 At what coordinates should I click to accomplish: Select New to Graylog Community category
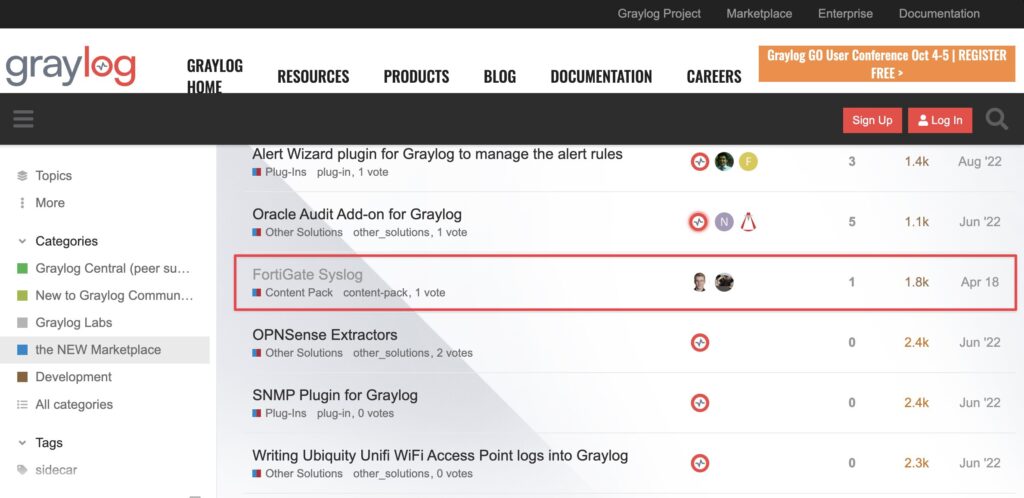pos(114,295)
